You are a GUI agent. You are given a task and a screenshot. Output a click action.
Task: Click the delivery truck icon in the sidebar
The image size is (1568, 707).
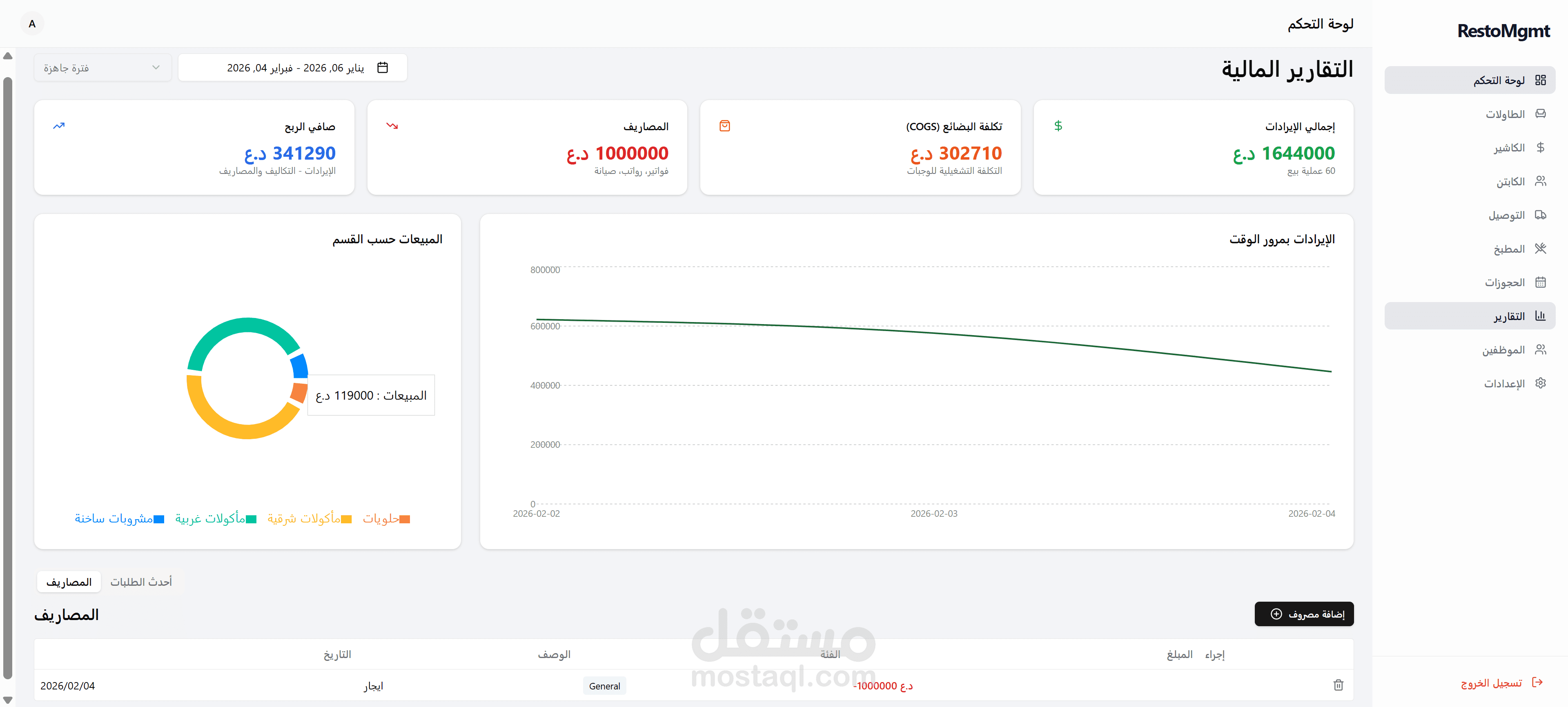[1540, 215]
